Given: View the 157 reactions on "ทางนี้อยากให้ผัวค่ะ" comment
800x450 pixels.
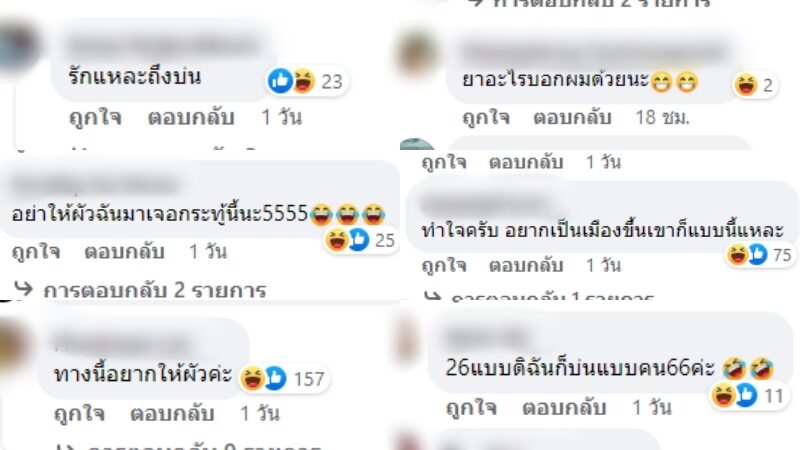Looking at the screenshot, I should (x=283, y=379).
